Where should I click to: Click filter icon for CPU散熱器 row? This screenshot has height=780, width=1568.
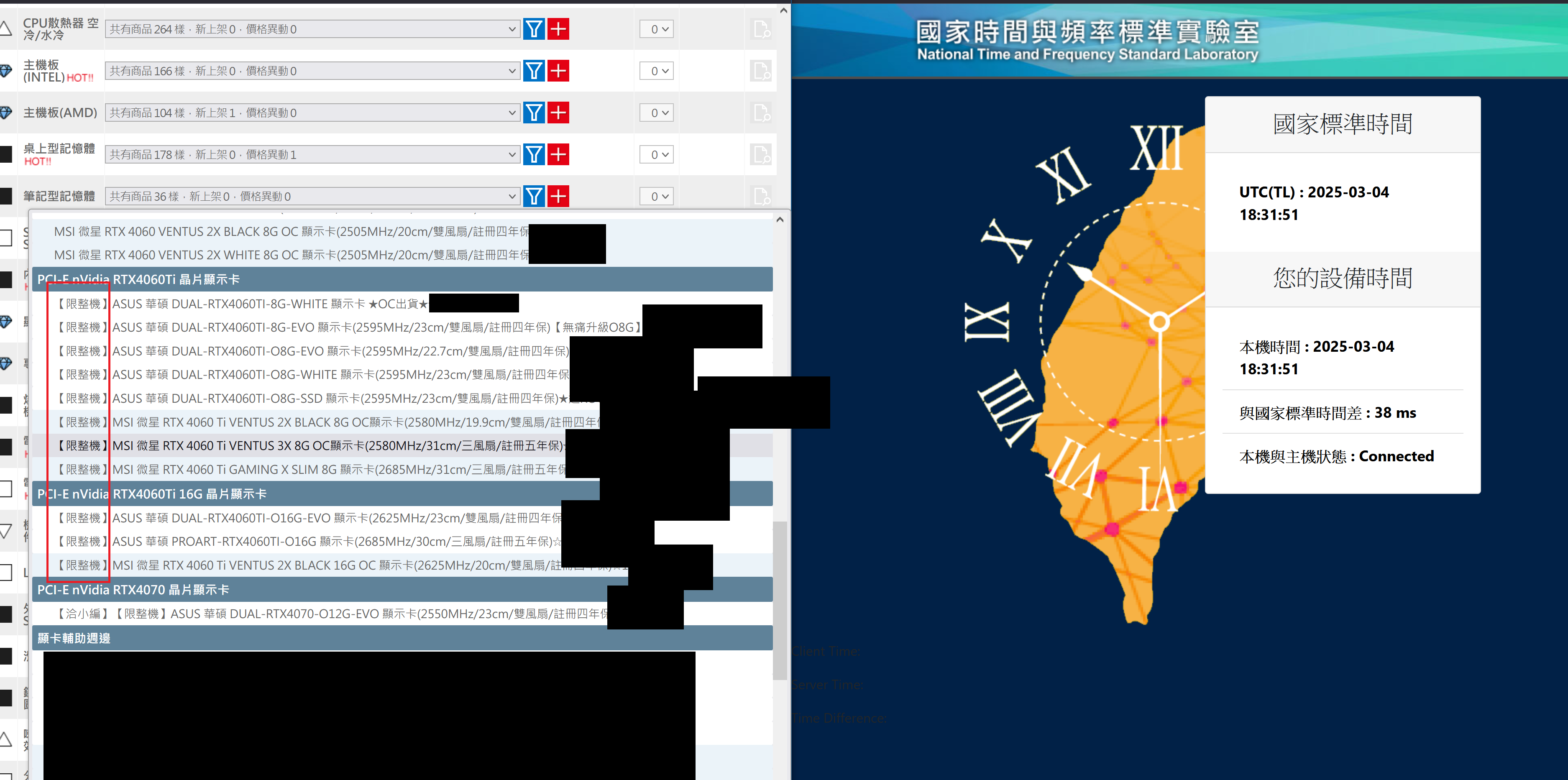(534, 28)
